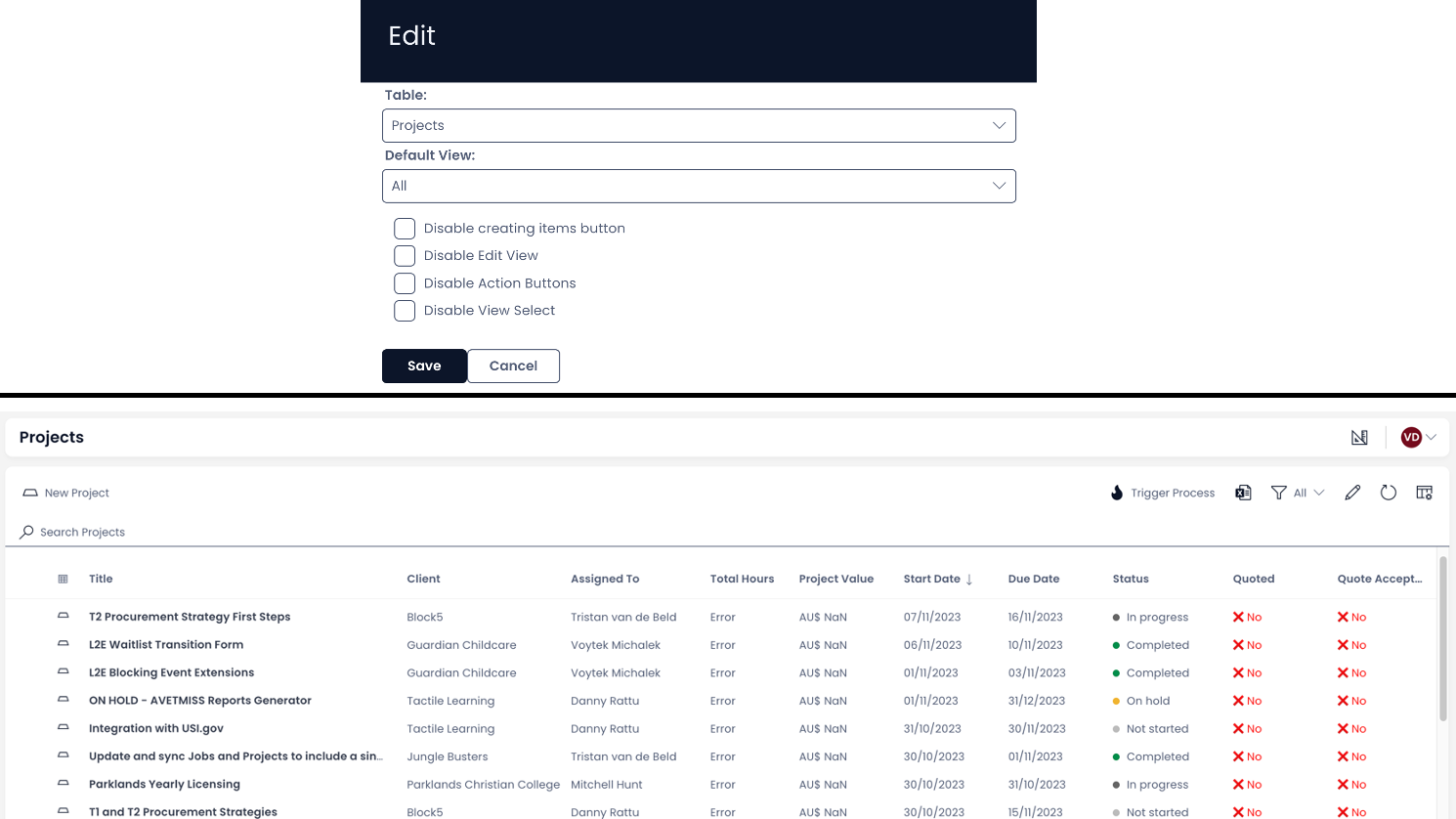This screenshot has height=819, width=1456.
Task: Sort by the Client column header
Action: pyautogui.click(x=423, y=579)
